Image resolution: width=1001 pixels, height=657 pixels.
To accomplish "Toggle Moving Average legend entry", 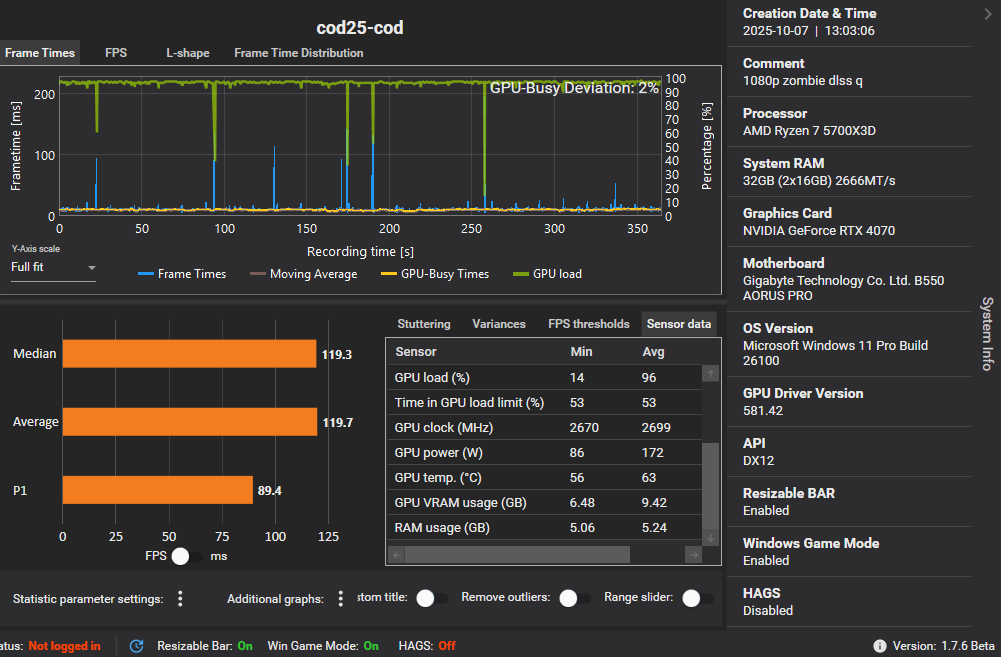I will 303,274.
